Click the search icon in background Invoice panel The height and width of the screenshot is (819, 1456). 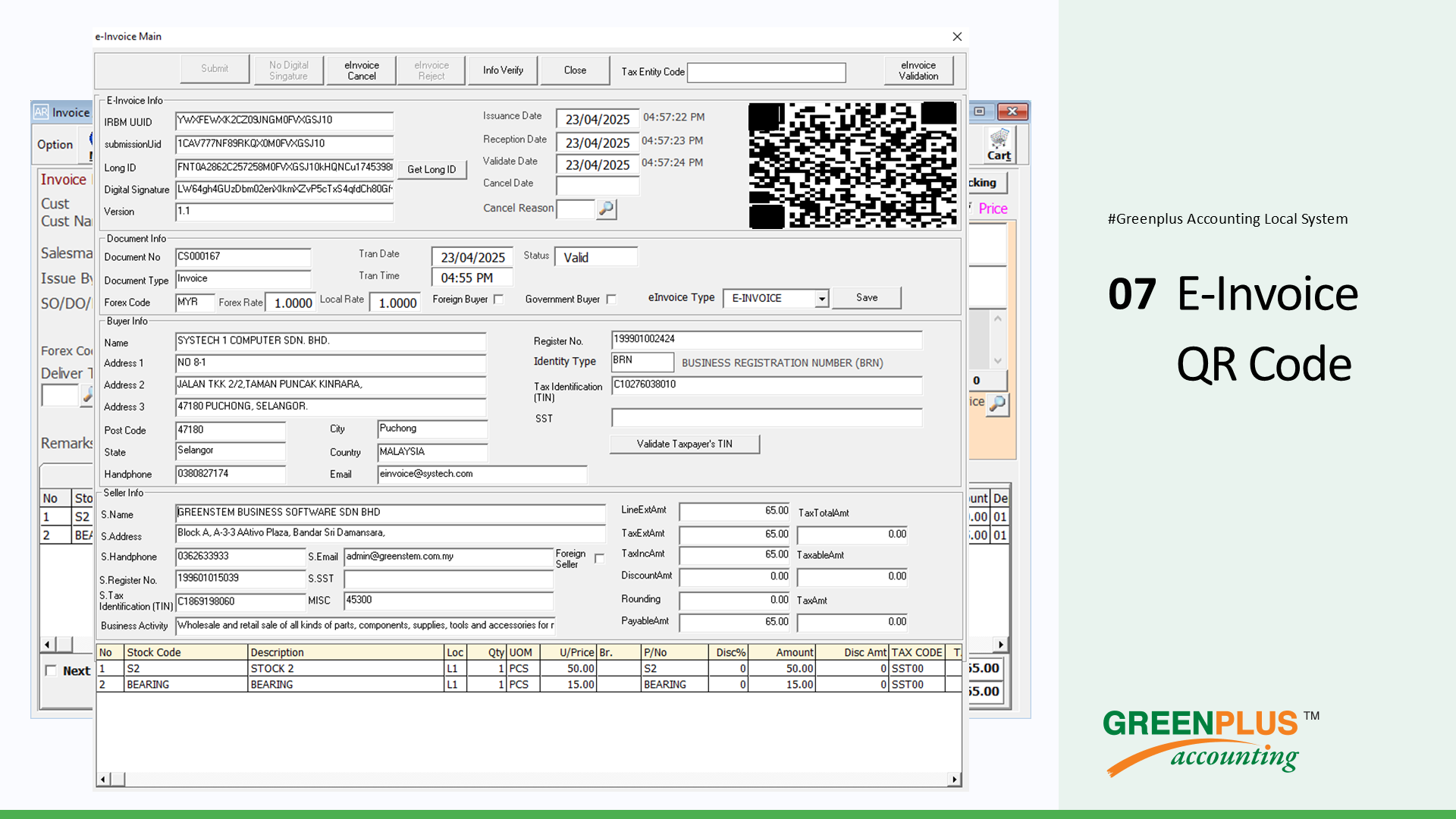click(x=997, y=403)
